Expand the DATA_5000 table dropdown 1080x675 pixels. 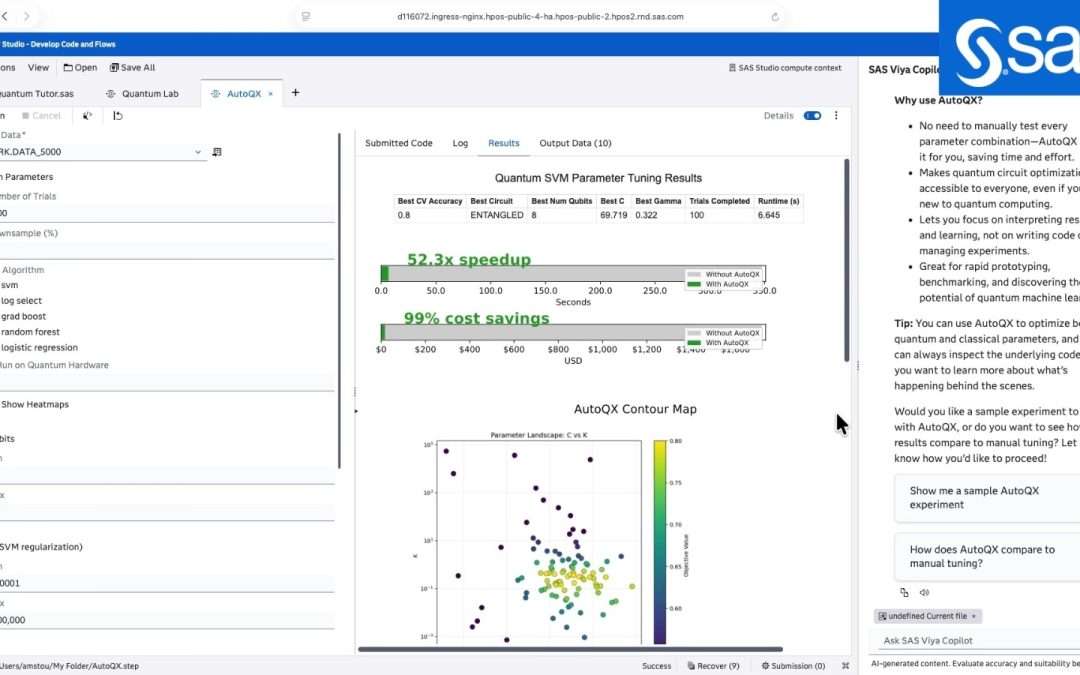point(198,152)
